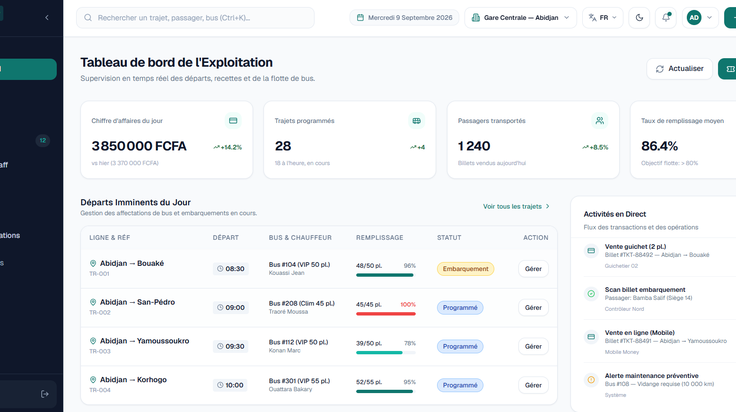This screenshot has height=412, width=736.
Task: Click Gérer for the Abidjan → Bouaké trip
Action: pyautogui.click(x=533, y=269)
